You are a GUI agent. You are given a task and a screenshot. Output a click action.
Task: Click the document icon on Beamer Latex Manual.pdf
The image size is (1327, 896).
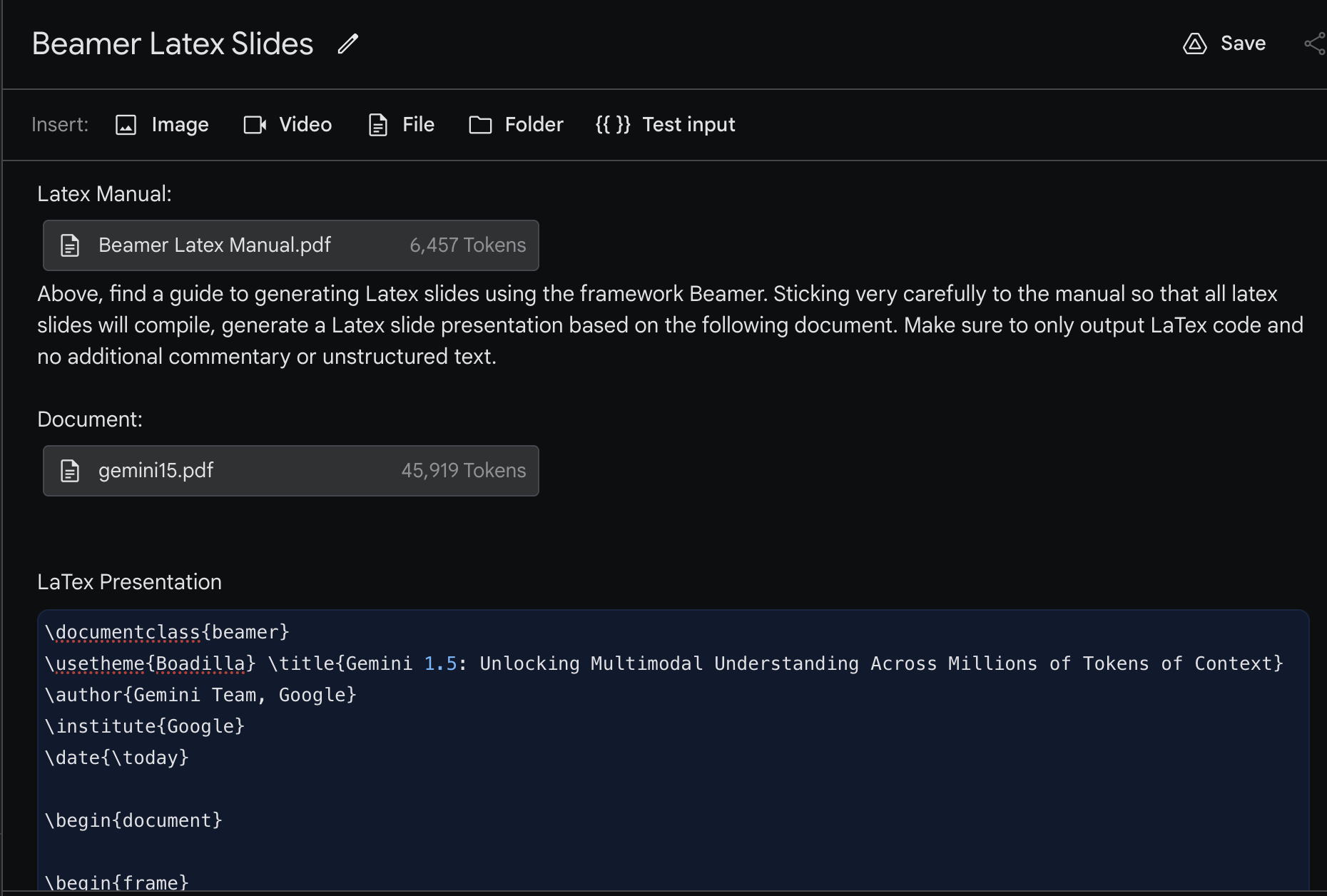69,245
